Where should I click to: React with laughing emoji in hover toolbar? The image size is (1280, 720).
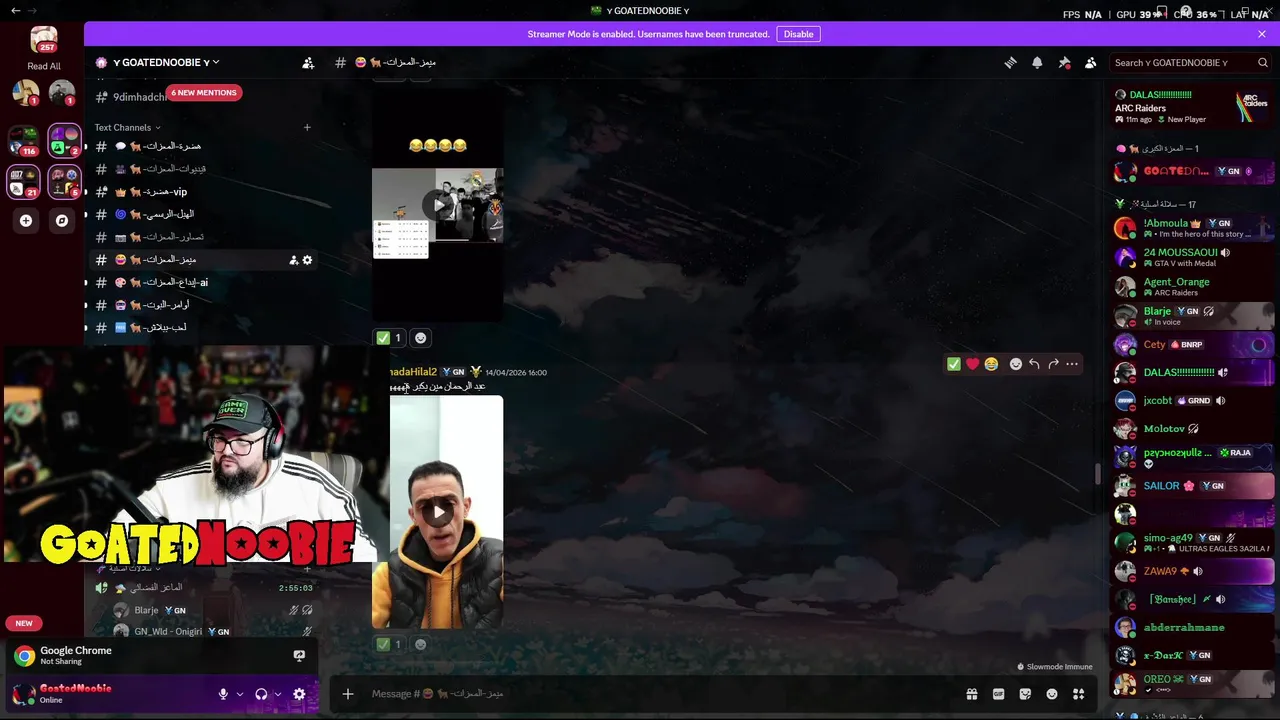click(x=991, y=364)
